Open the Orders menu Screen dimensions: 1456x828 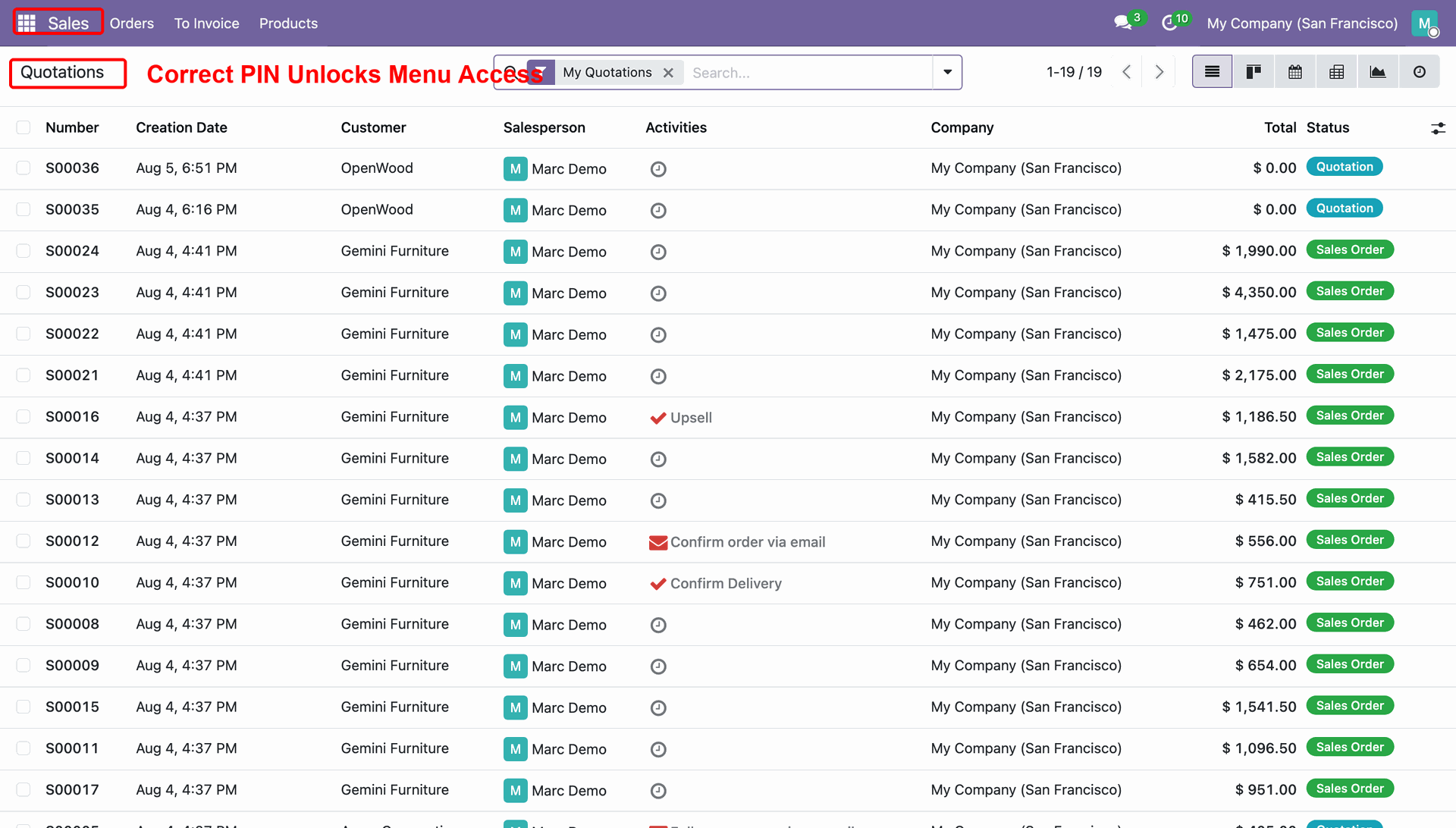(x=132, y=24)
